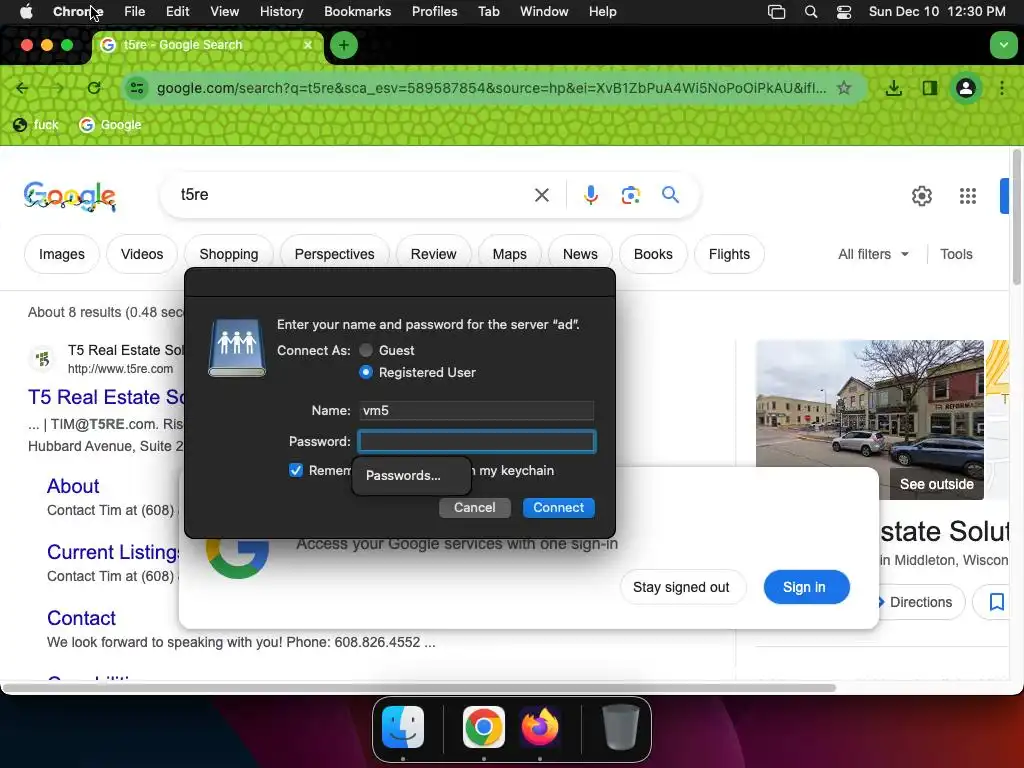Screen dimensions: 1024x768
Task: Toggle Remember password in keychain checkbox
Action: click(296, 470)
